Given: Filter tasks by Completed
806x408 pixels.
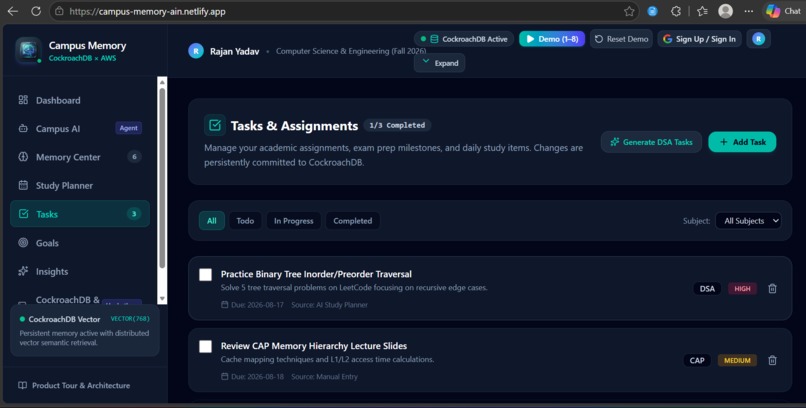Looking at the screenshot, I should pyautogui.click(x=353, y=221).
